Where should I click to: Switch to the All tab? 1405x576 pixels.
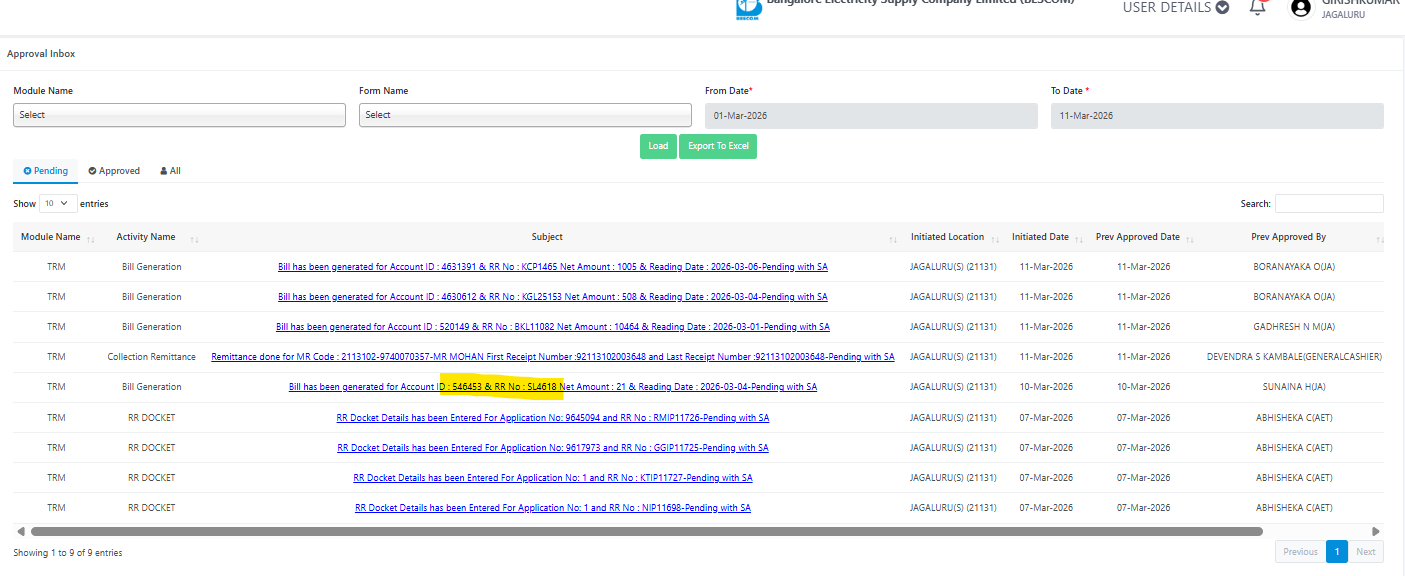(170, 171)
